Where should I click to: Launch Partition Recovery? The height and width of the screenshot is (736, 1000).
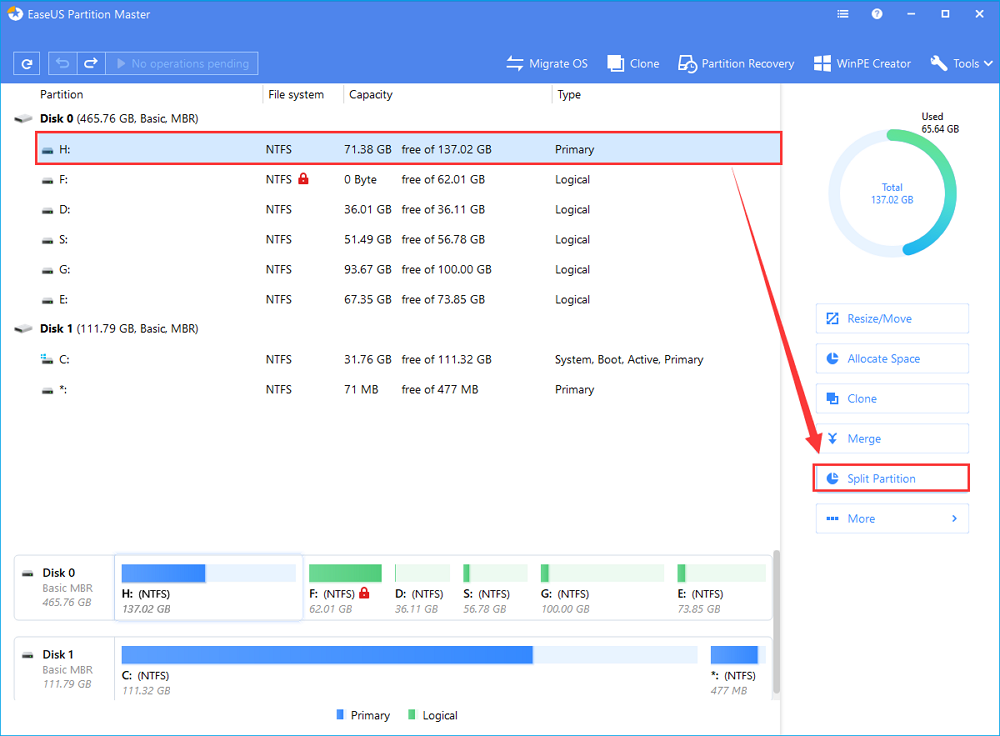point(736,64)
